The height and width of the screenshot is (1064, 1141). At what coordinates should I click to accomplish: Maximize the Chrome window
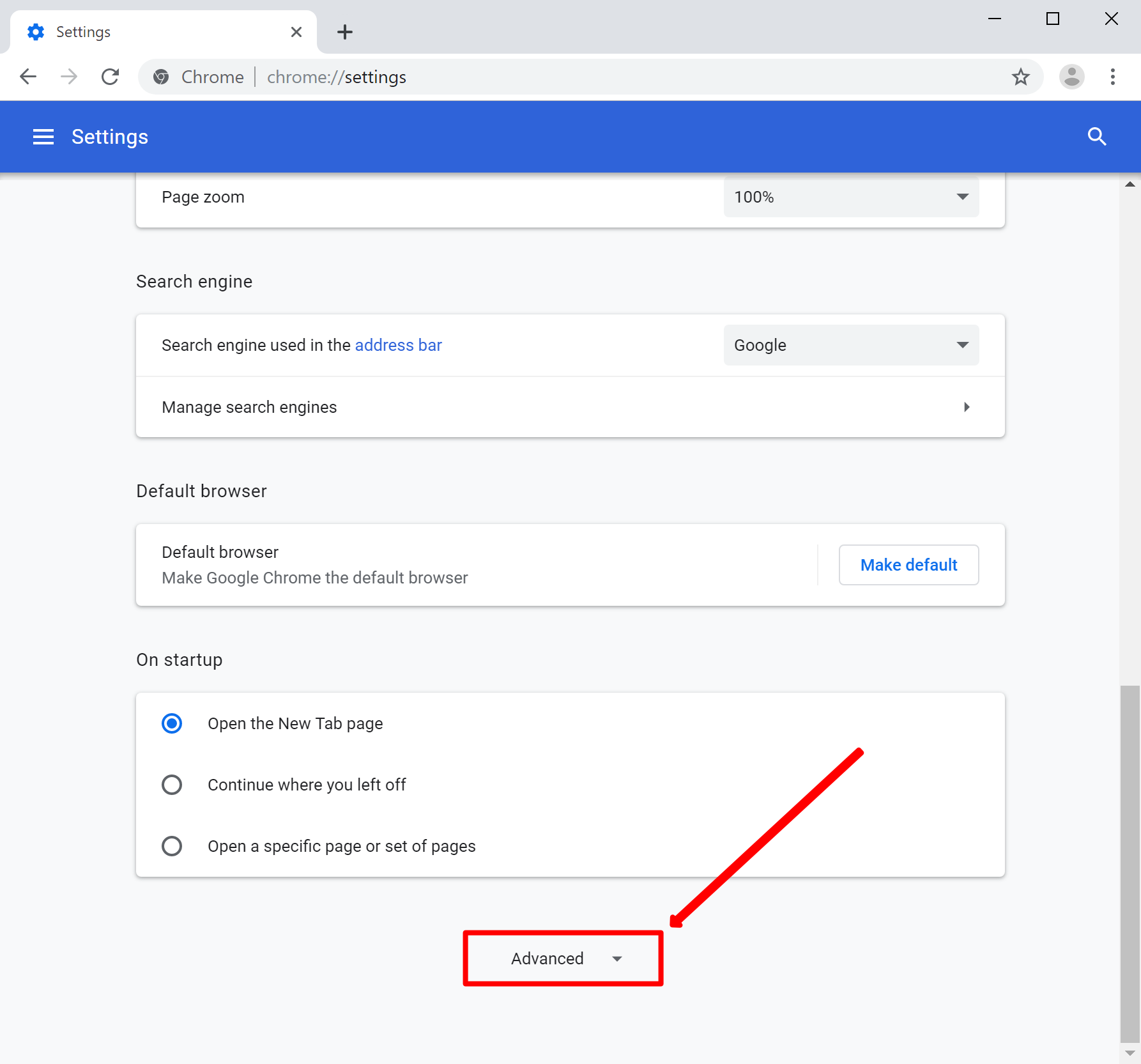pos(1053,19)
